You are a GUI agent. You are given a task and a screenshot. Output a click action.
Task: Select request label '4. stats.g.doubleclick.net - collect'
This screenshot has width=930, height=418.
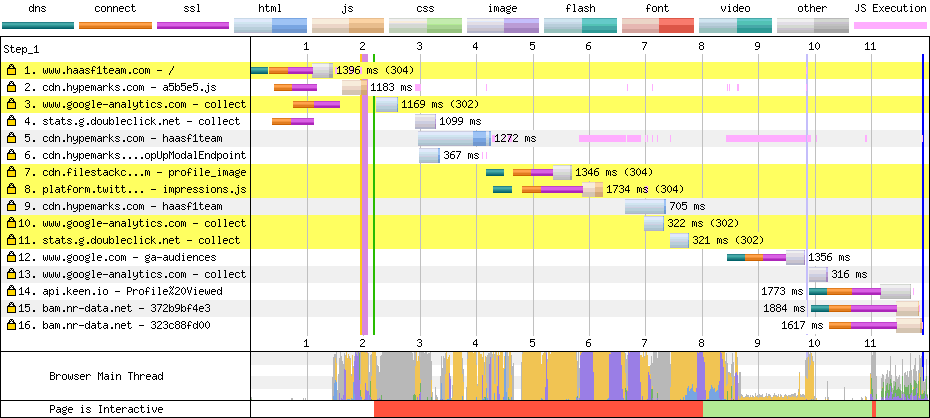pos(132,121)
